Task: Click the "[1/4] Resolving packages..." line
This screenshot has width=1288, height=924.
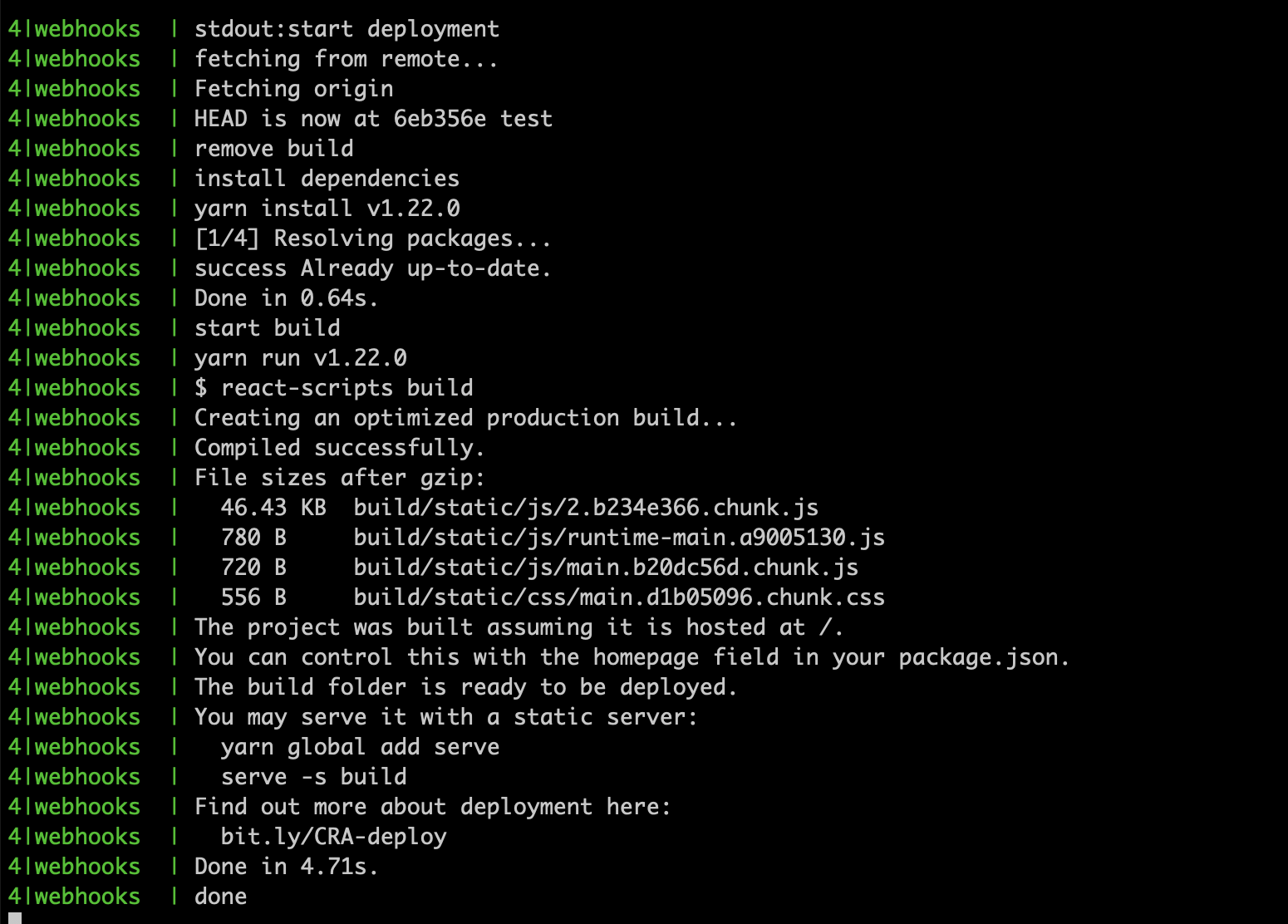Action: (x=372, y=238)
